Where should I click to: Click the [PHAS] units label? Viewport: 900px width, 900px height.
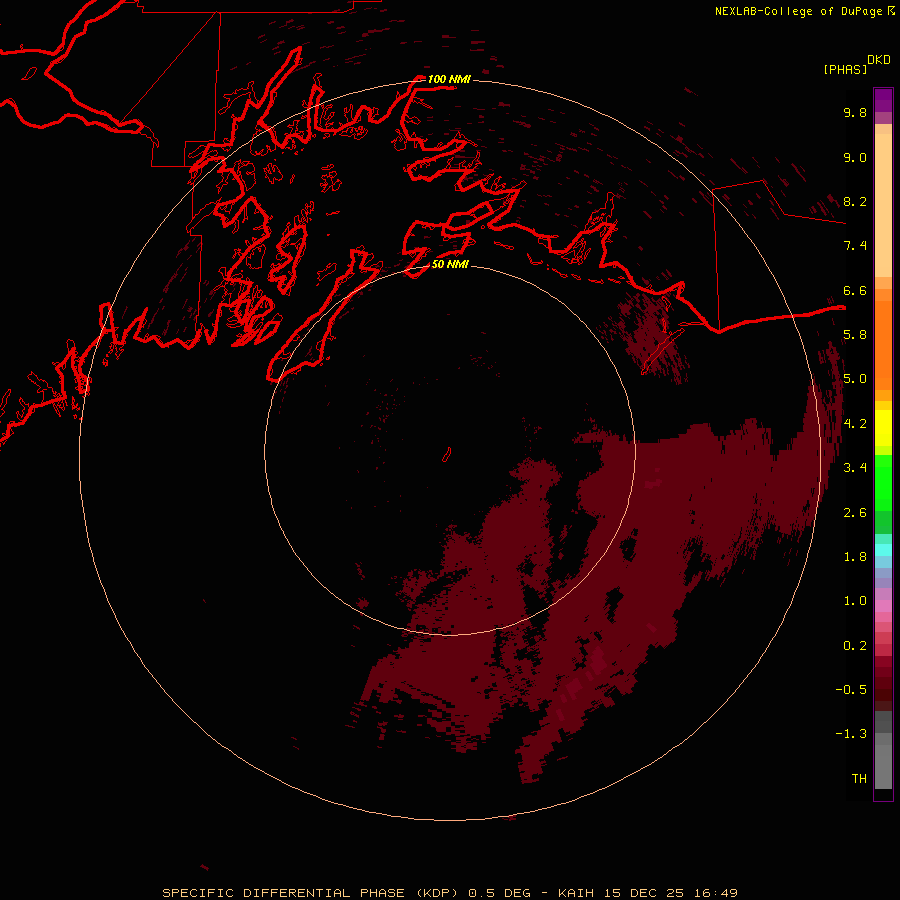[845, 69]
